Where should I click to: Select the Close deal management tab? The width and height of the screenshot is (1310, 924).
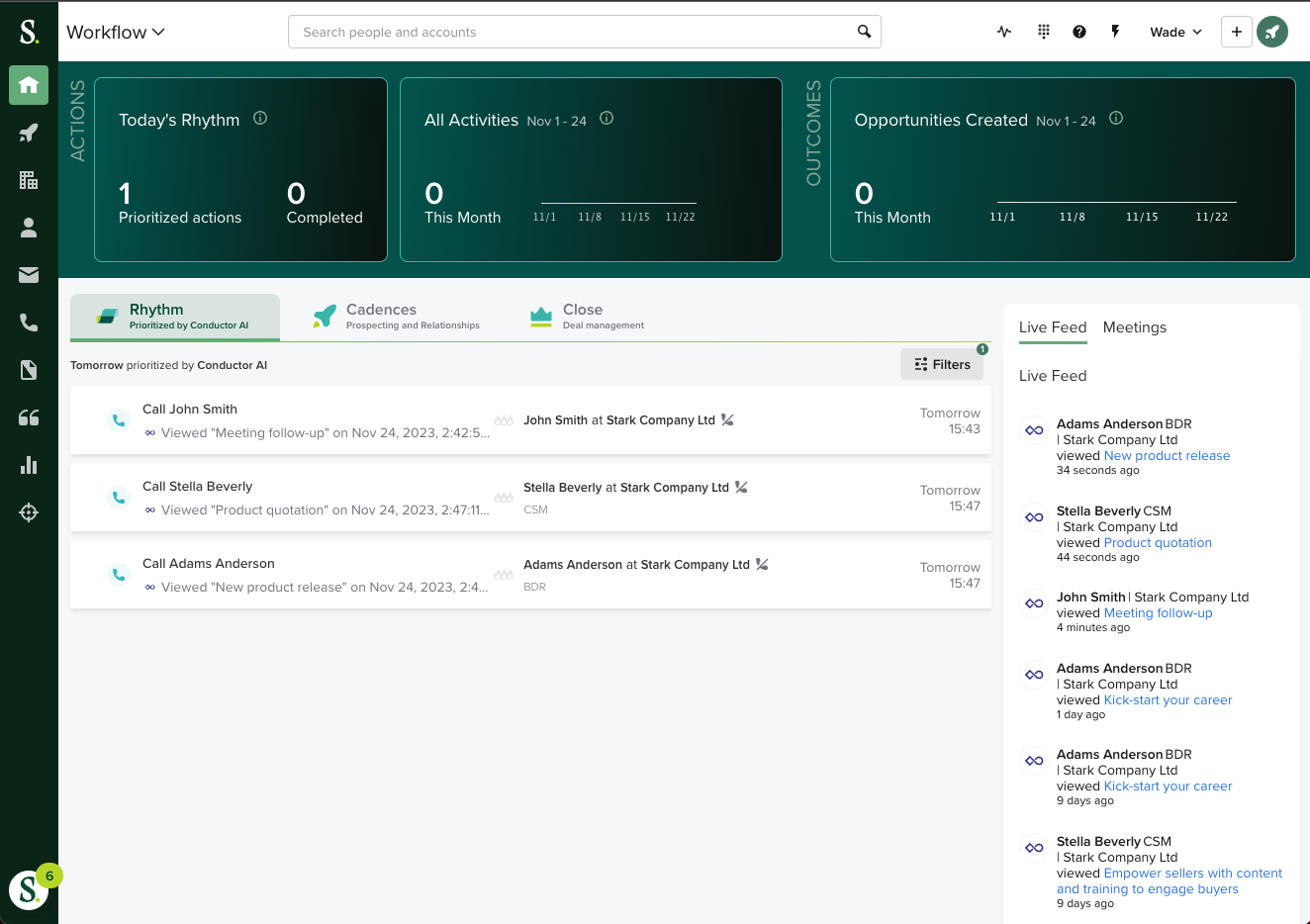click(587, 317)
